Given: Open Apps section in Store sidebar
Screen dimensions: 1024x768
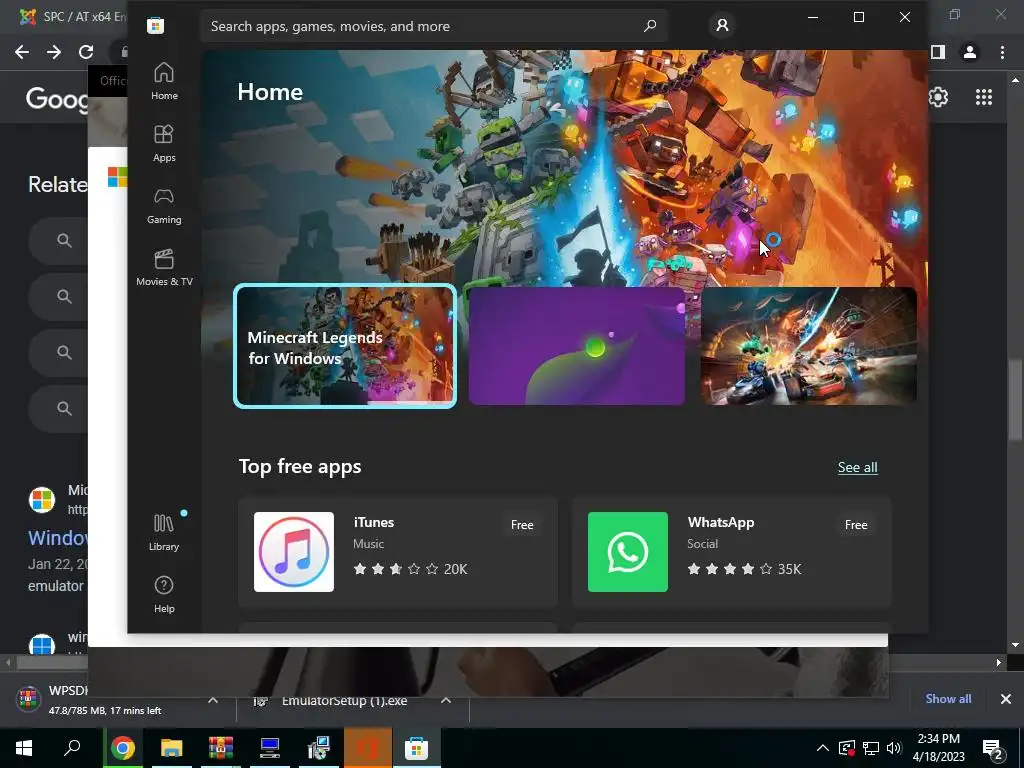Looking at the screenshot, I should pos(164,143).
